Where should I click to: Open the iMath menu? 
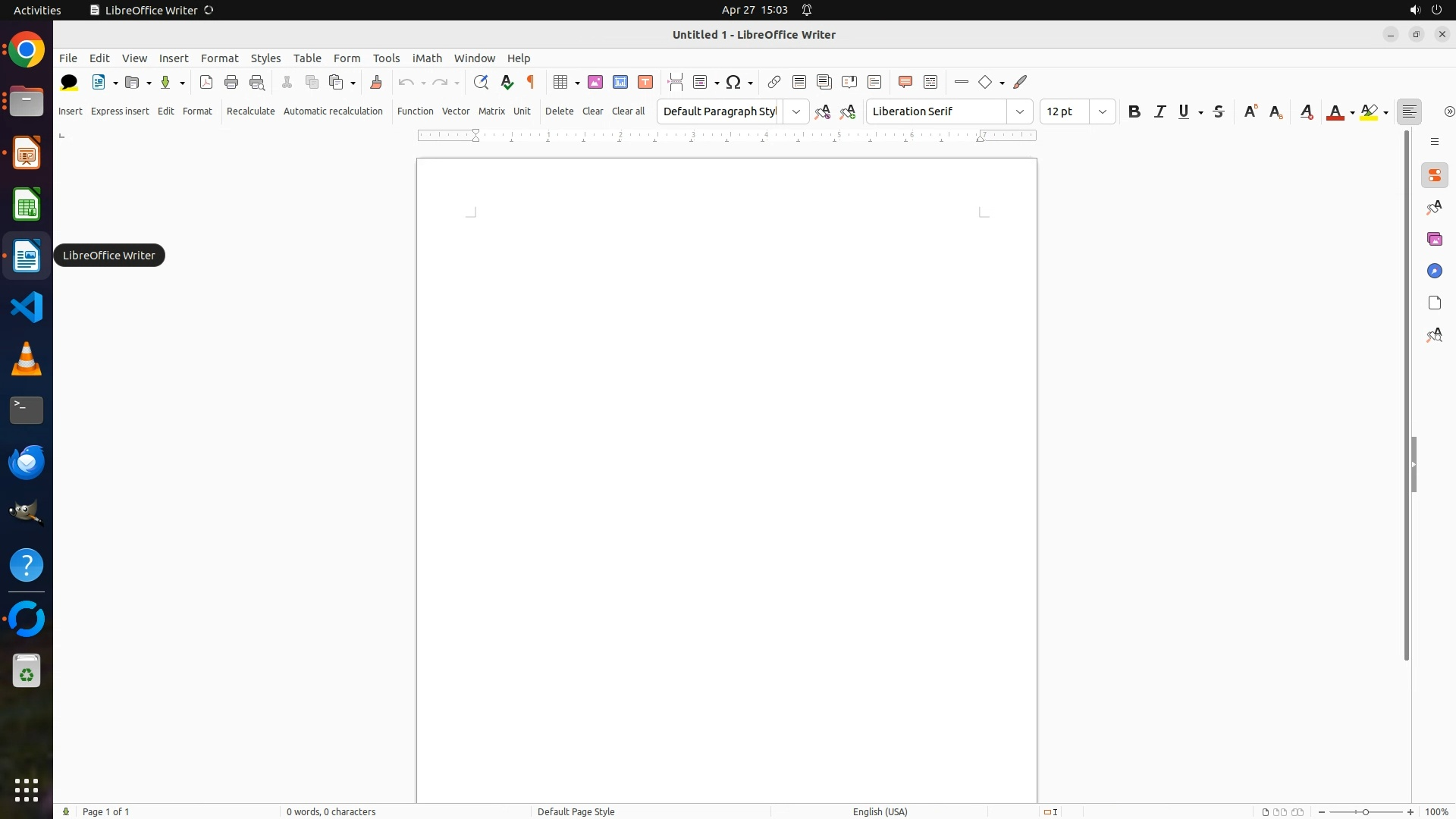[426, 58]
